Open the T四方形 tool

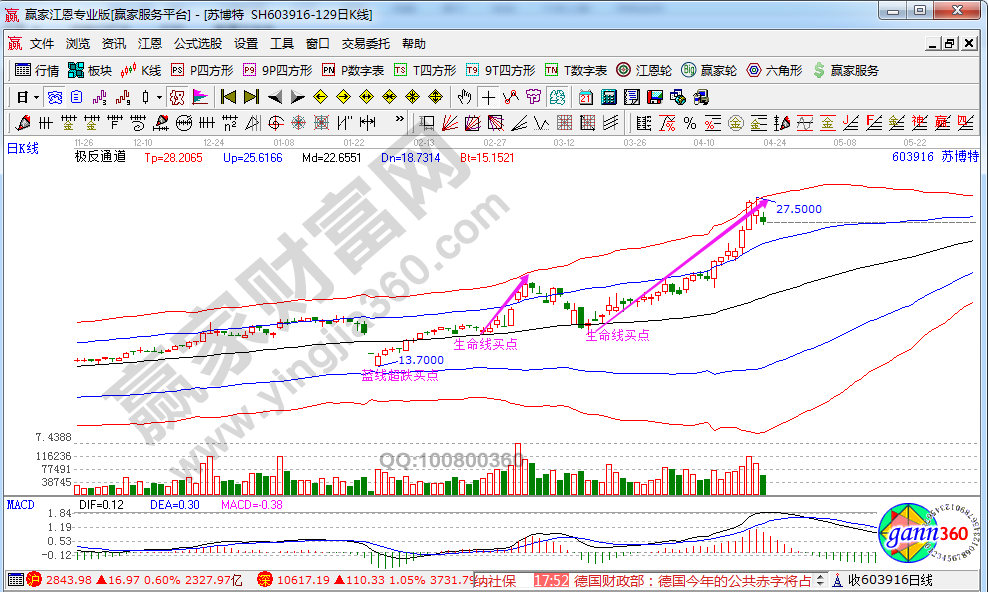(425, 71)
